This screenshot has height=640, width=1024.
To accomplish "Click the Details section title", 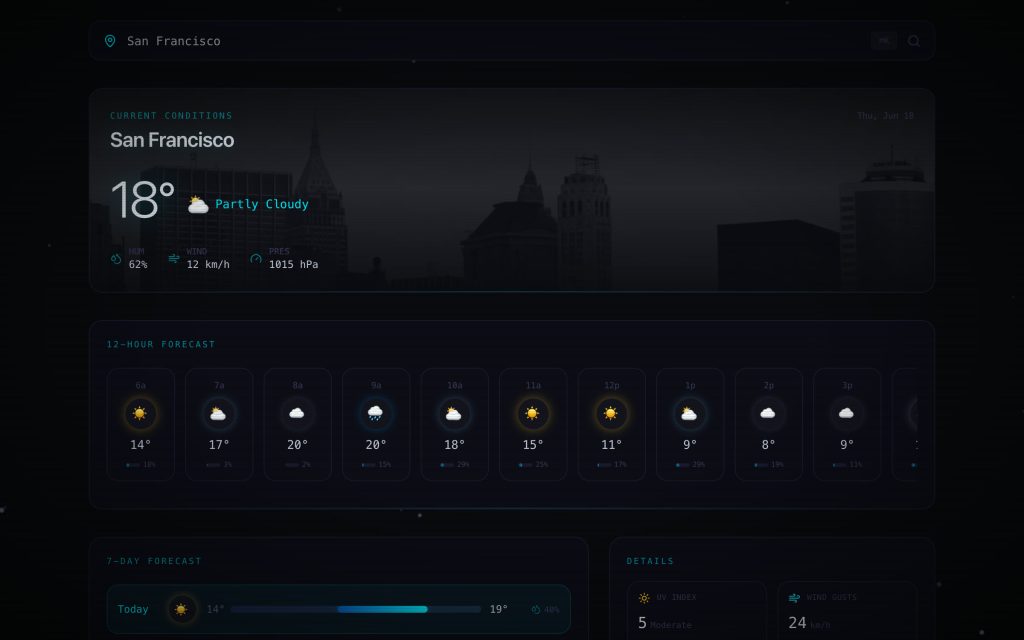I will 650,561.
